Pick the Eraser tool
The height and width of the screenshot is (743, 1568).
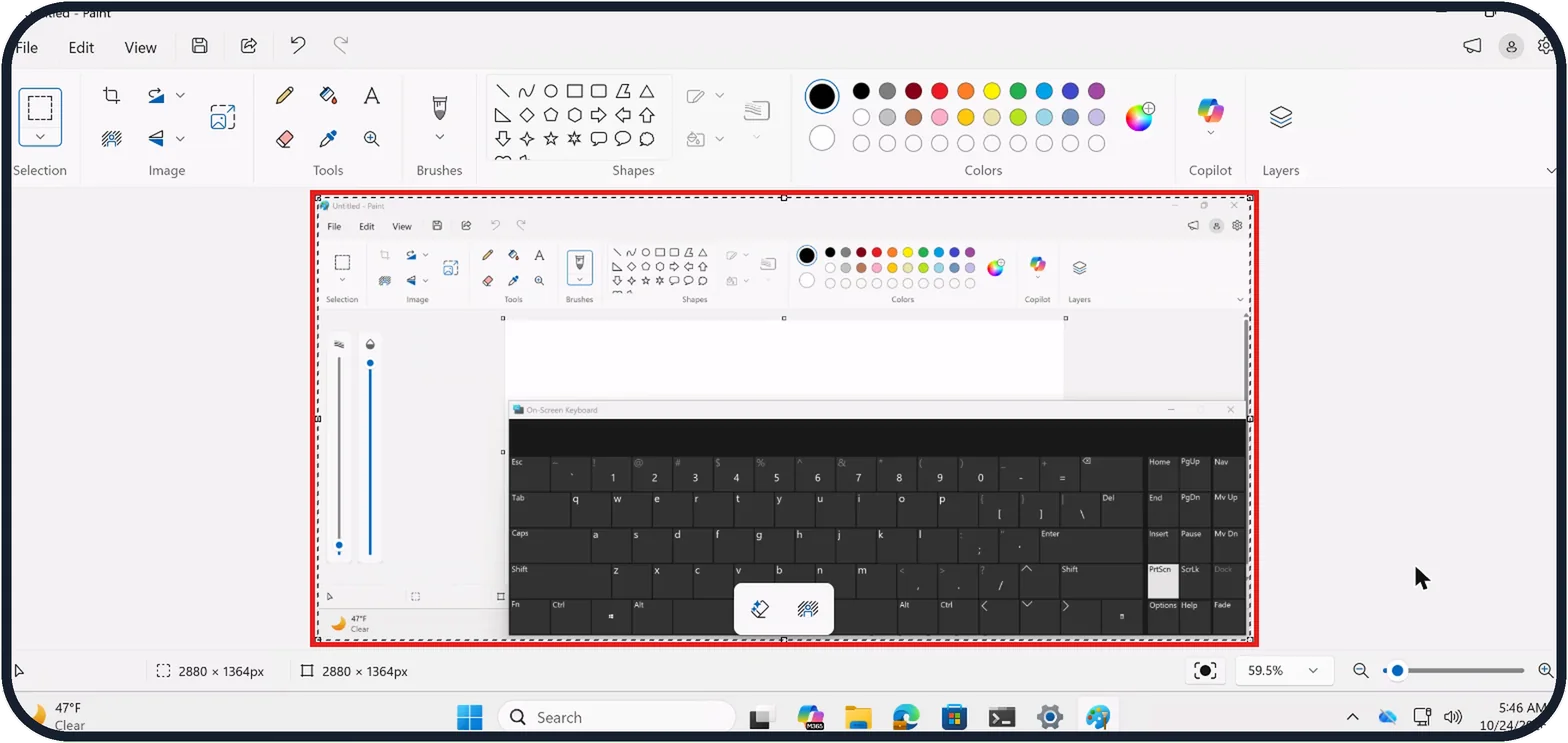tap(284, 139)
